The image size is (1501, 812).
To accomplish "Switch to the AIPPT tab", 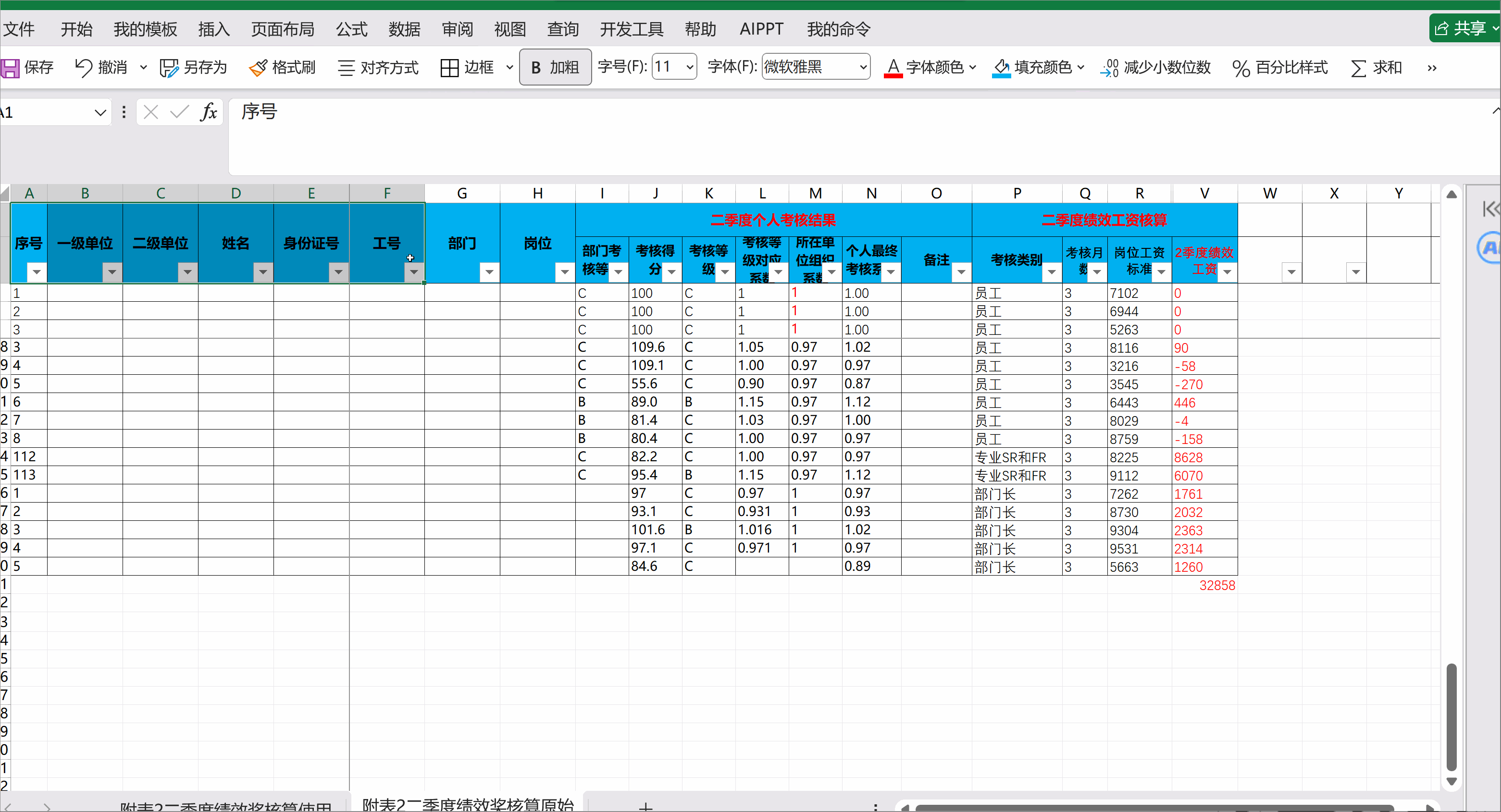I will click(x=762, y=29).
